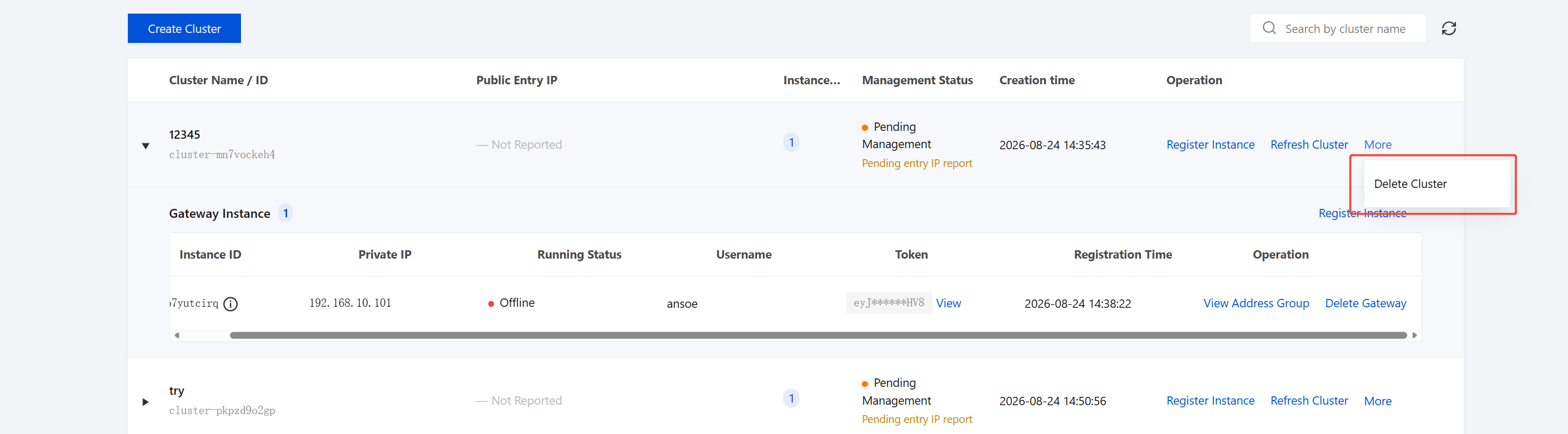Click cluster name try
1568x434 pixels.
coord(177,391)
